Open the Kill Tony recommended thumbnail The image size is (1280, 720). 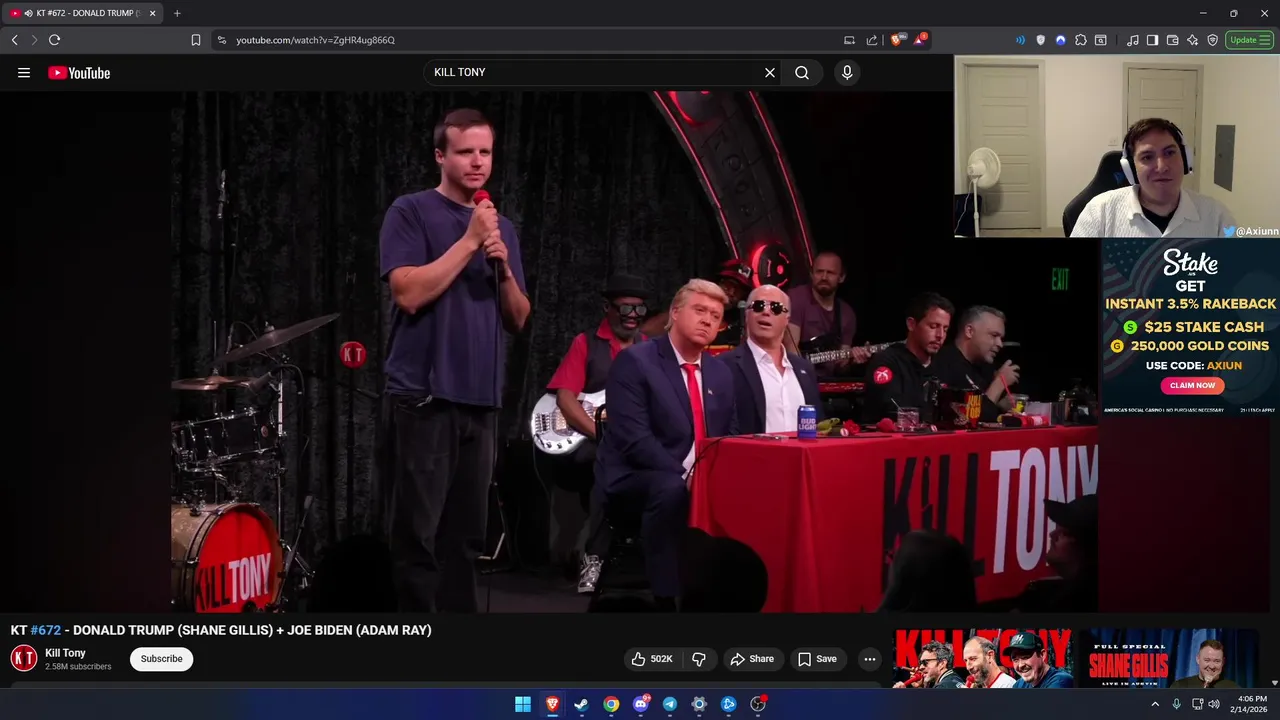[983, 658]
